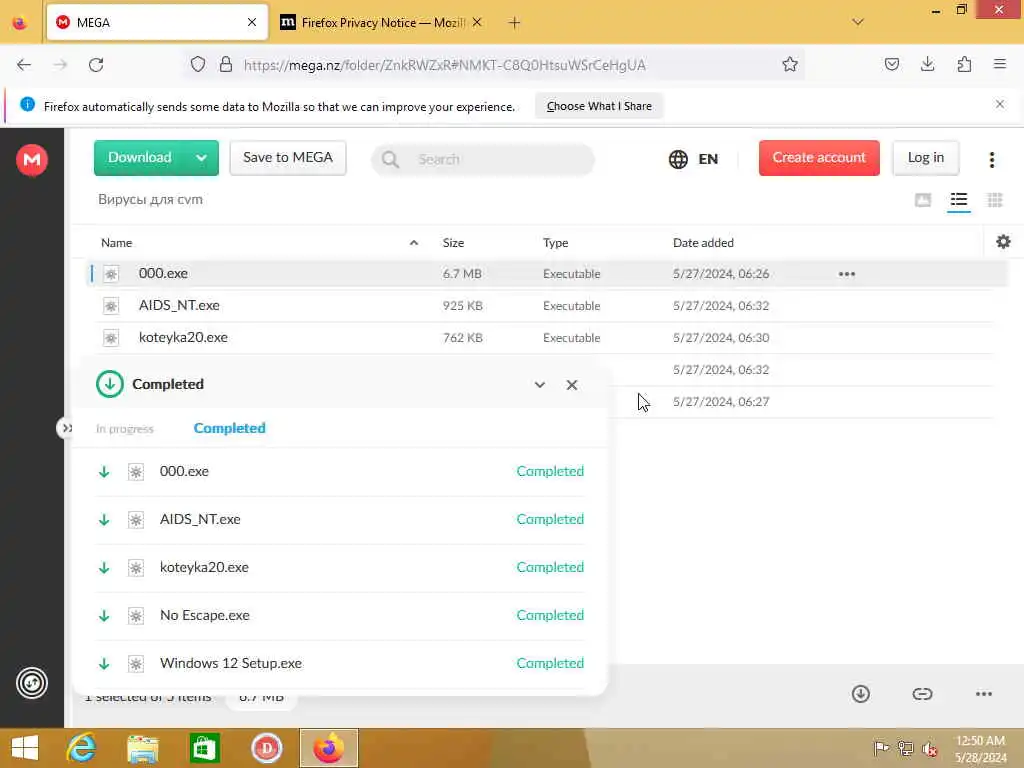Sort files by Size column
The image size is (1024, 768).
coord(453,243)
